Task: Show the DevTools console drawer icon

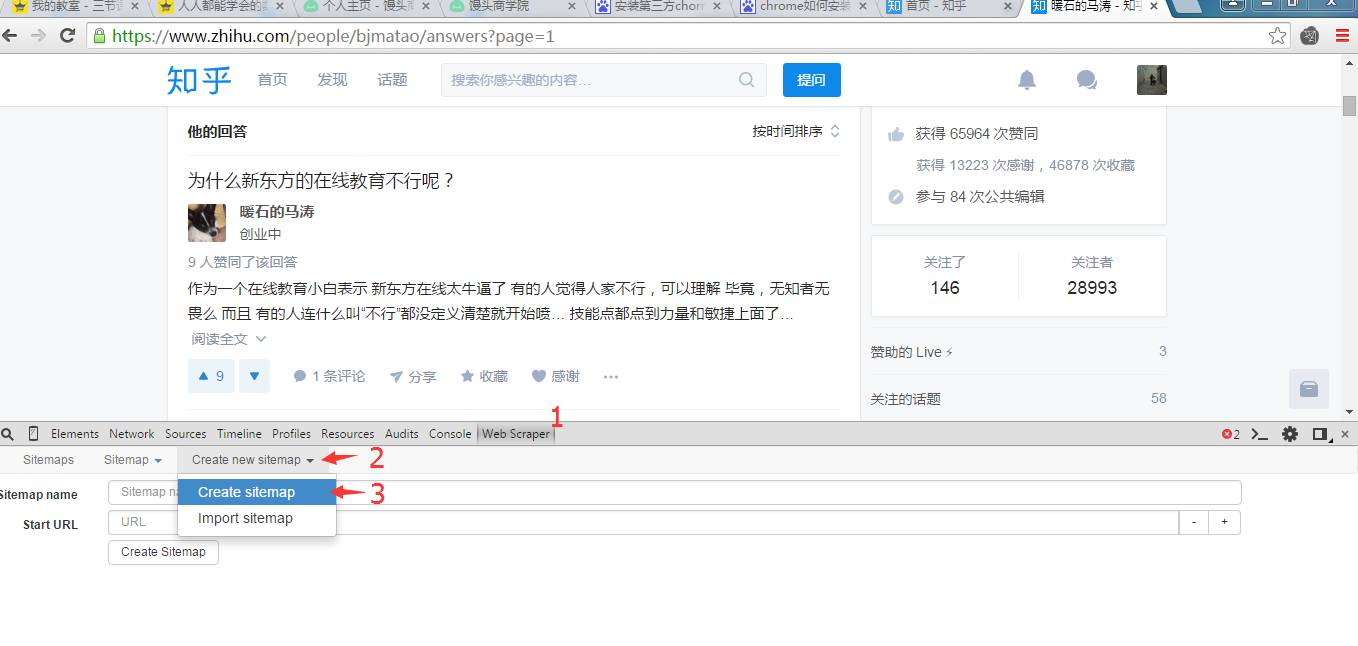Action: pyautogui.click(x=1260, y=434)
